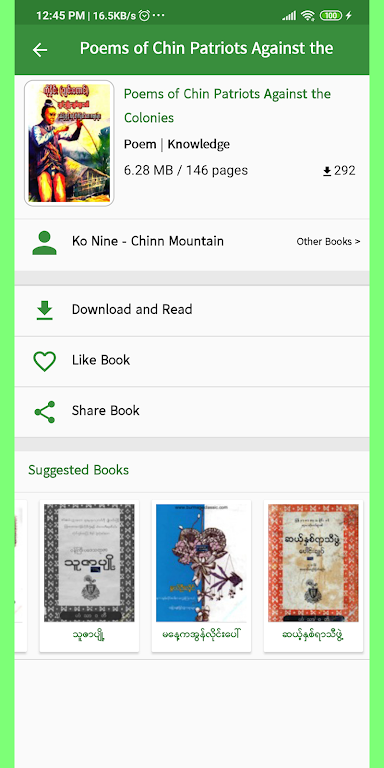
Task: Toggle the heart Like icon
Action: pyautogui.click(x=45, y=361)
